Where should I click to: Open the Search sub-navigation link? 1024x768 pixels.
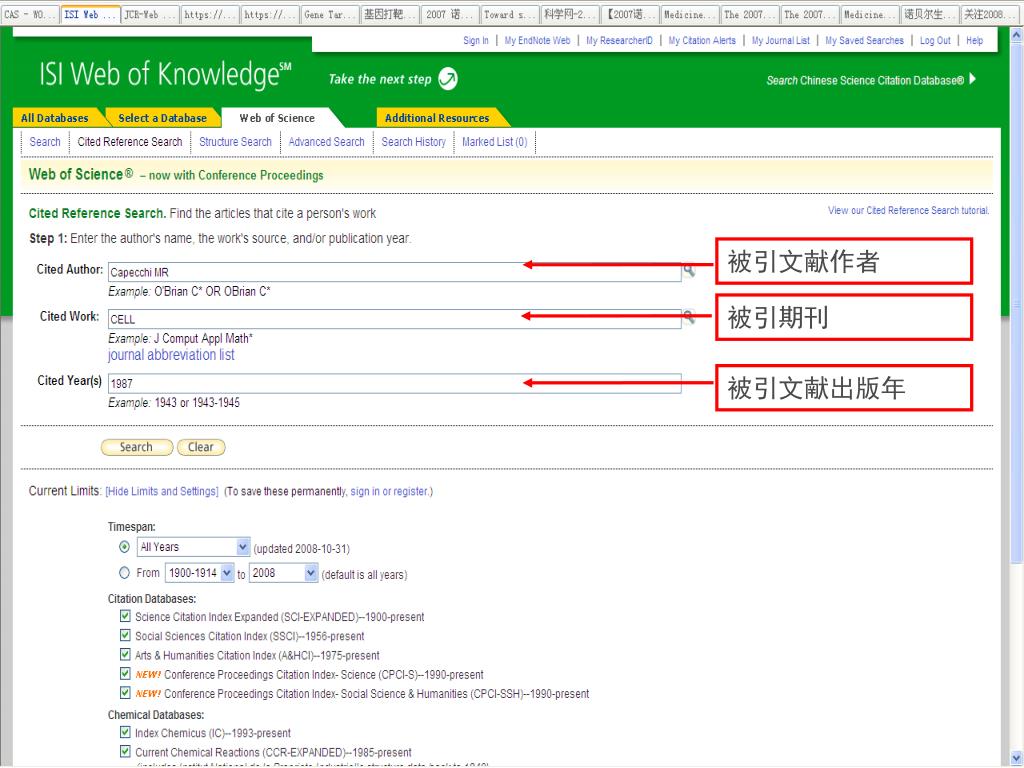tap(45, 142)
